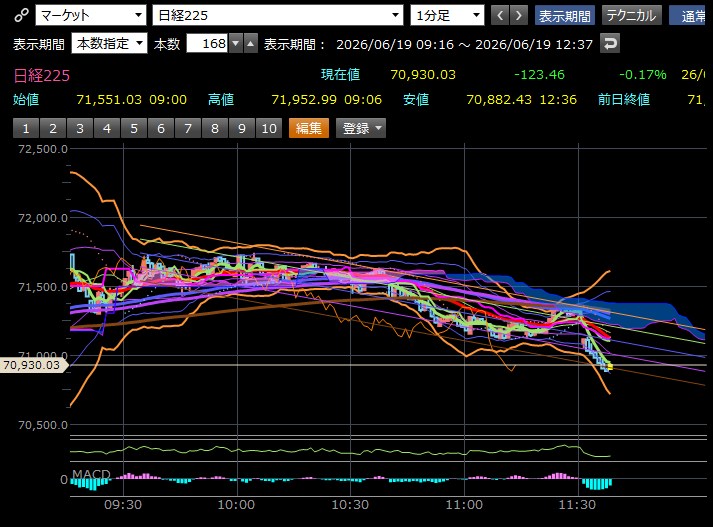Click the -123.46 change value
Image resolution: width=713 pixels, height=527 pixels.
(x=539, y=75)
